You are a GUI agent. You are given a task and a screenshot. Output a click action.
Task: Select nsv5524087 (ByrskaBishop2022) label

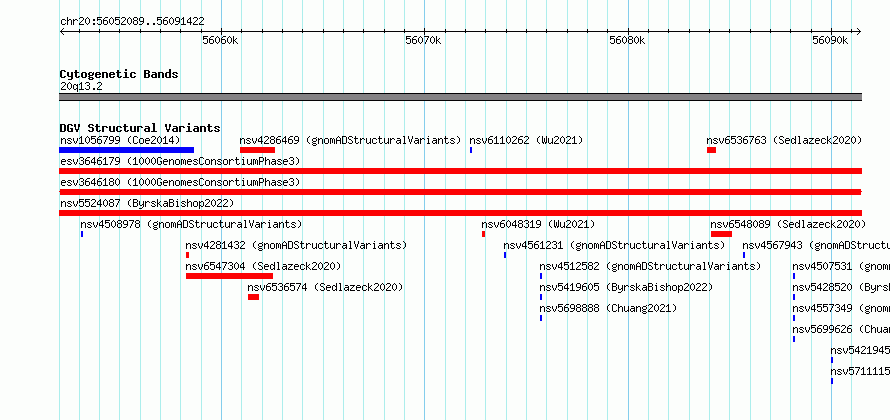147,203
